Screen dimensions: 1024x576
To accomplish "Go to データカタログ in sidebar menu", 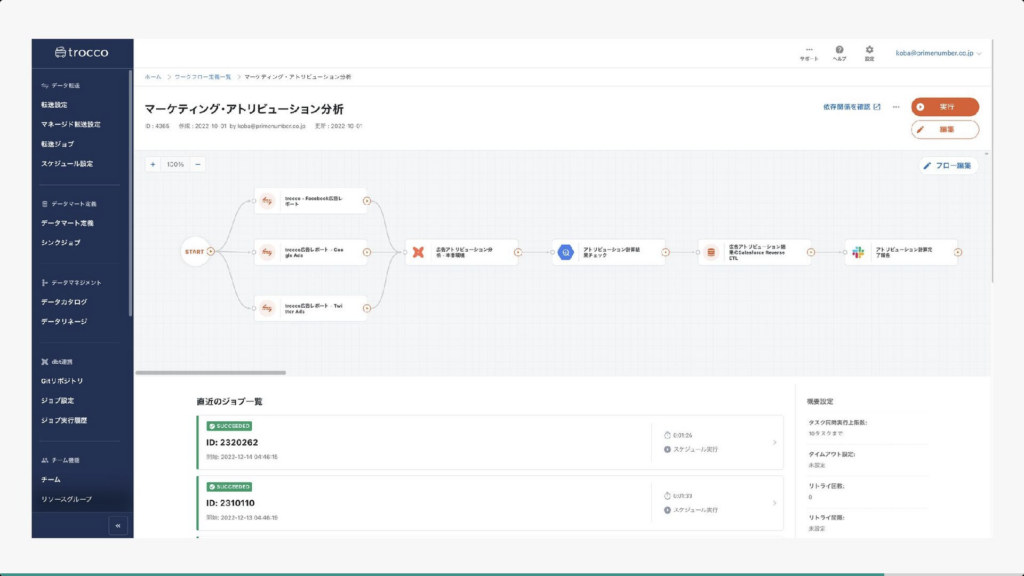I will pyautogui.click(x=64, y=302).
